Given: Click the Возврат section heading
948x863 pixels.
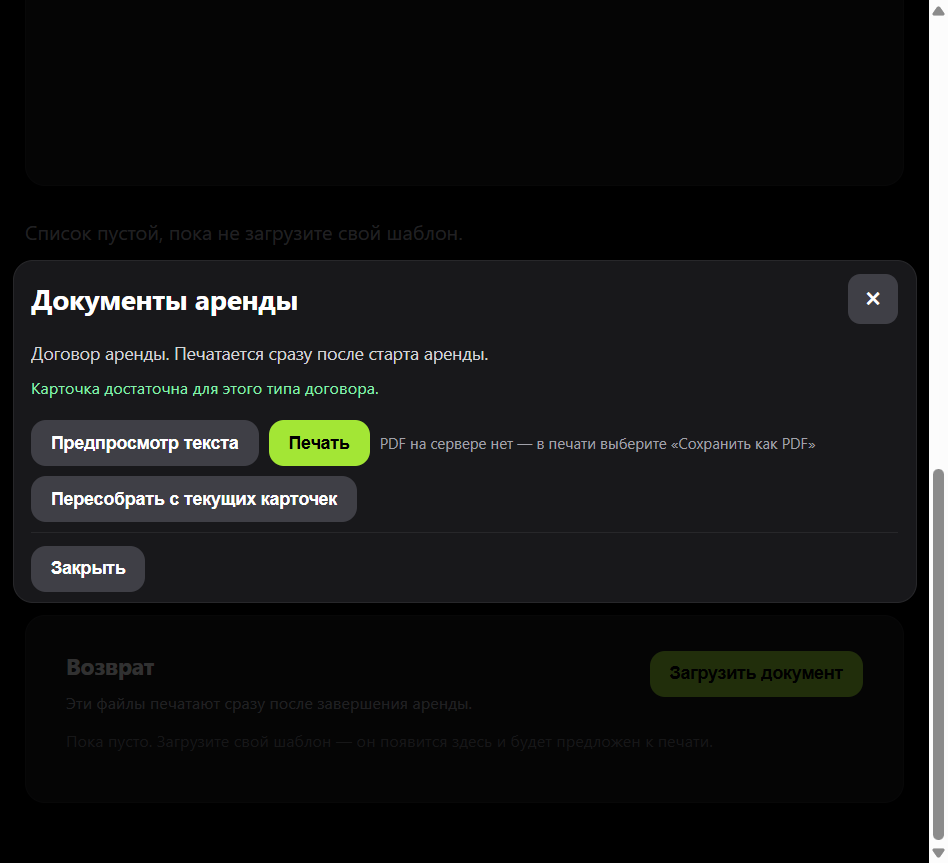Looking at the screenshot, I should [110, 667].
